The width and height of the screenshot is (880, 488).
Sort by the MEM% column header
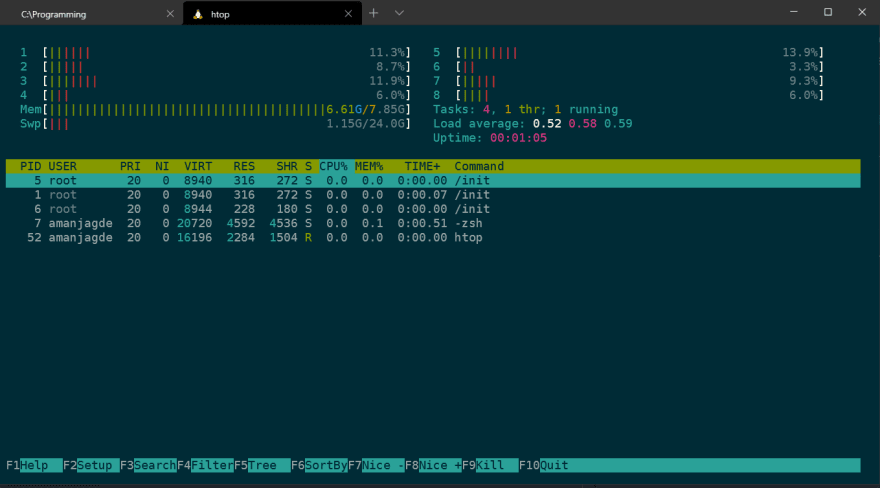pos(369,166)
